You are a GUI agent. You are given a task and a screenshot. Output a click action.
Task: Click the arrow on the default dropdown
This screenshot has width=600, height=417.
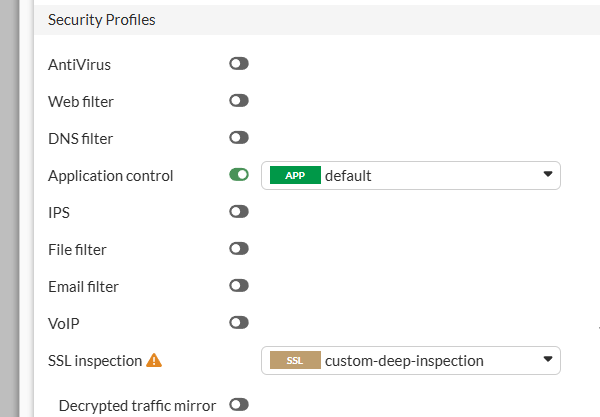pyautogui.click(x=547, y=175)
